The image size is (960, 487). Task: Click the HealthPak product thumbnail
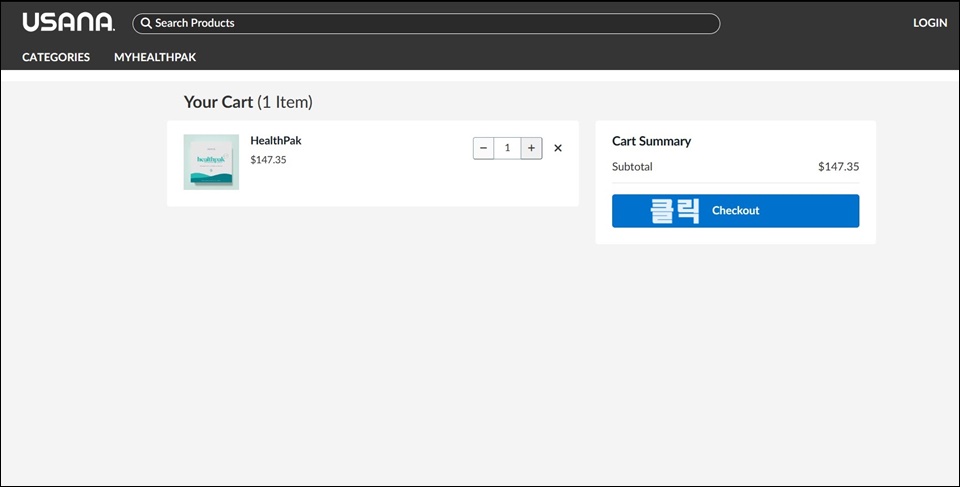click(211, 162)
